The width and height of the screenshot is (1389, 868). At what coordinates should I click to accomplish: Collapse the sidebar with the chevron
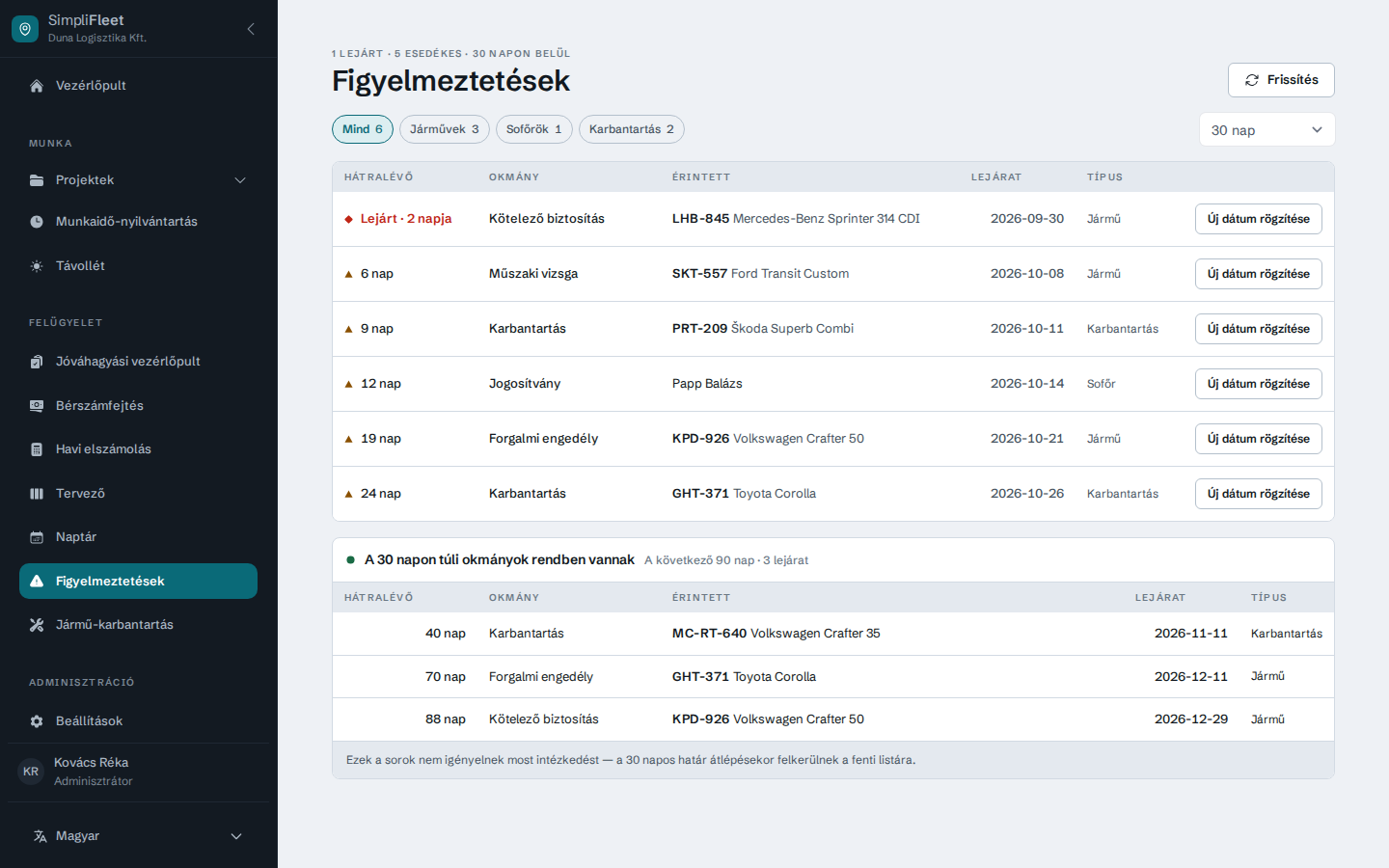251,29
